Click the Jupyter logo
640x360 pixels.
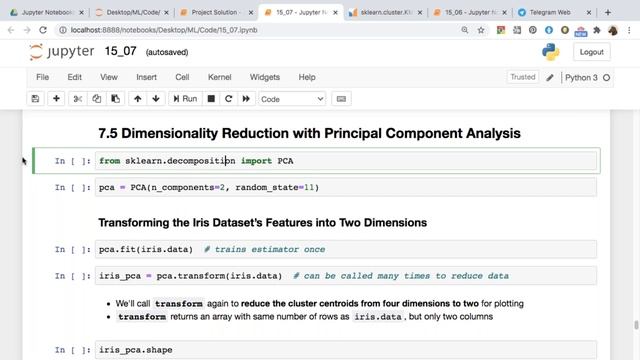tap(62, 52)
